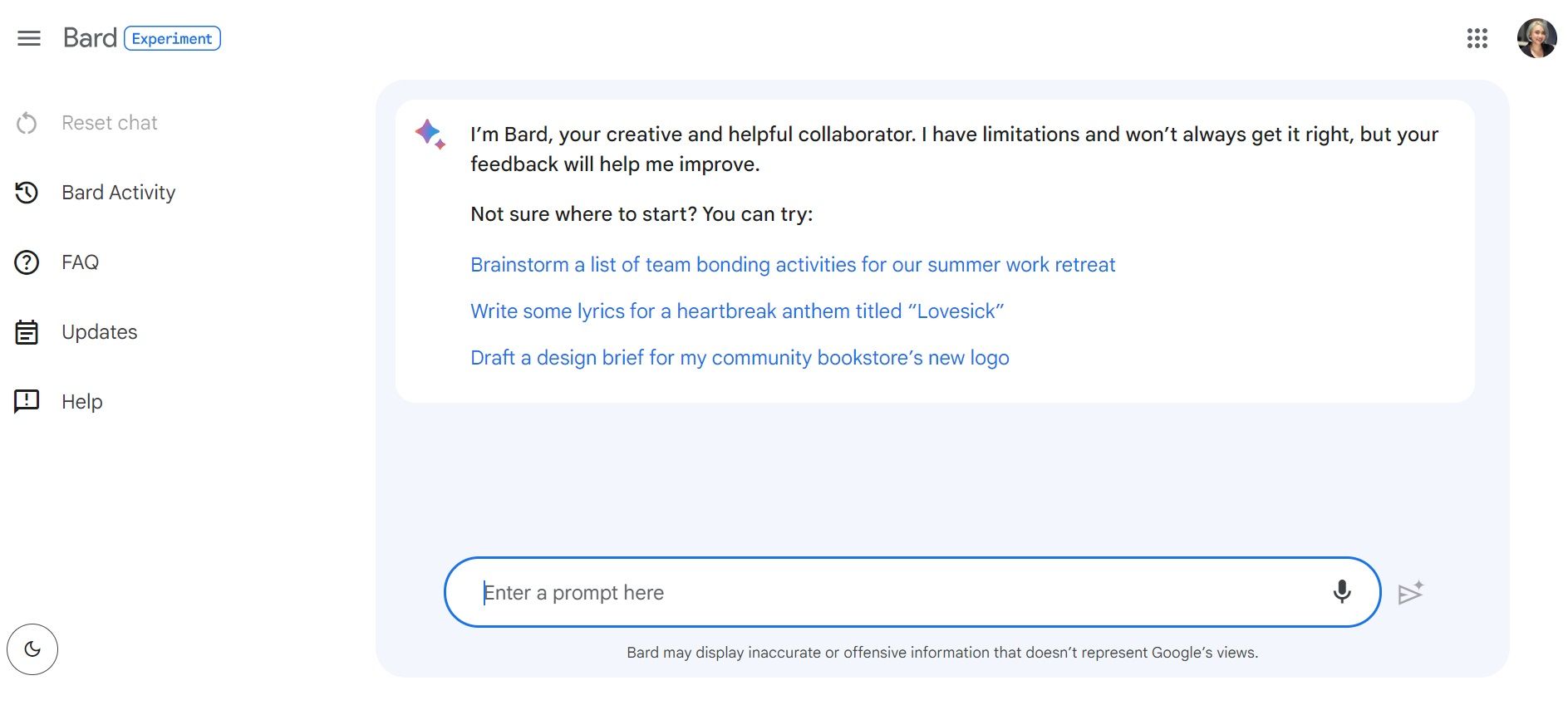
Task: Click the Updates calendar icon
Action: [27, 332]
